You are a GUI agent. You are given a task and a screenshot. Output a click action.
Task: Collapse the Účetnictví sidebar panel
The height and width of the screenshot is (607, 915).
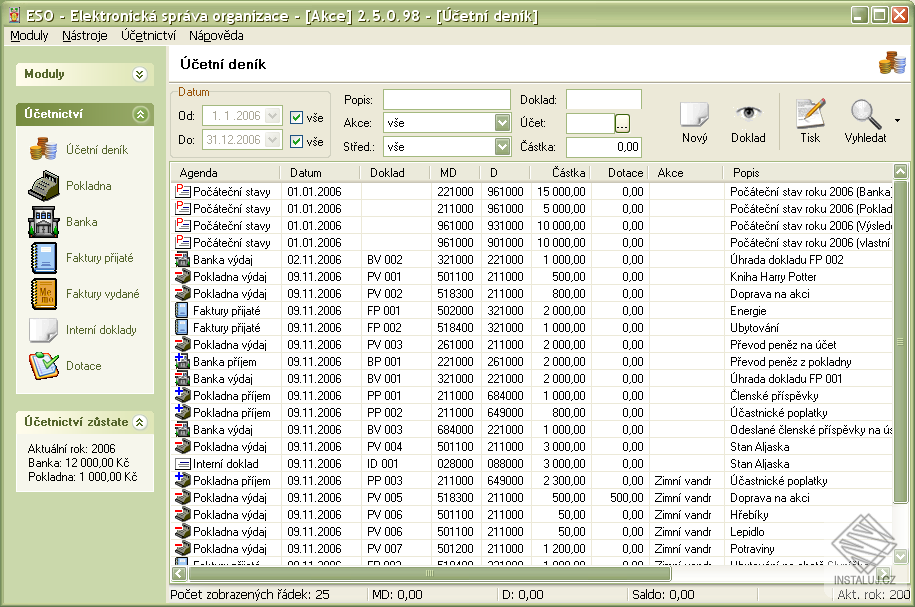pyautogui.click(x=140, y=114)
